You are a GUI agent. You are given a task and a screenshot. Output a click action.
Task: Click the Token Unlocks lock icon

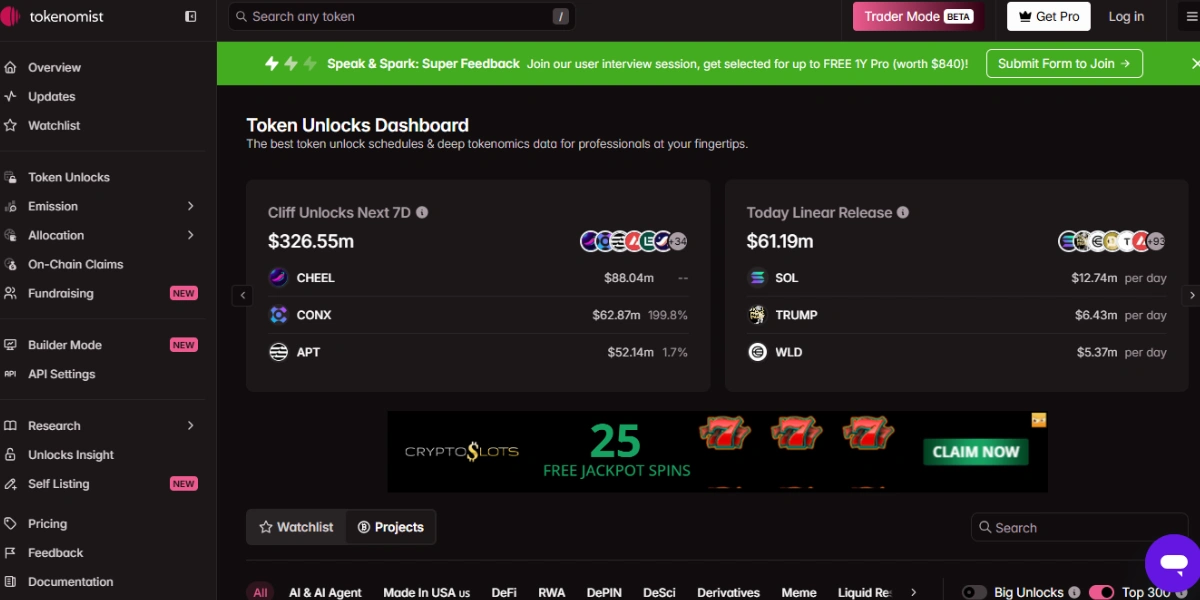(10, 177)
